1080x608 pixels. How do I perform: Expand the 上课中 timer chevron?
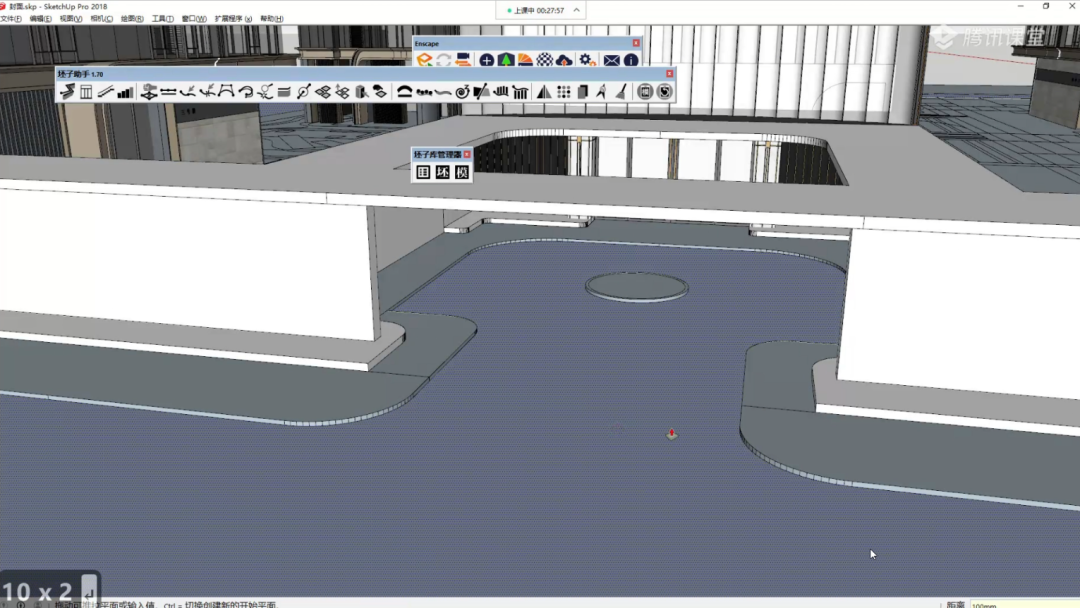[x=577, y=10]
